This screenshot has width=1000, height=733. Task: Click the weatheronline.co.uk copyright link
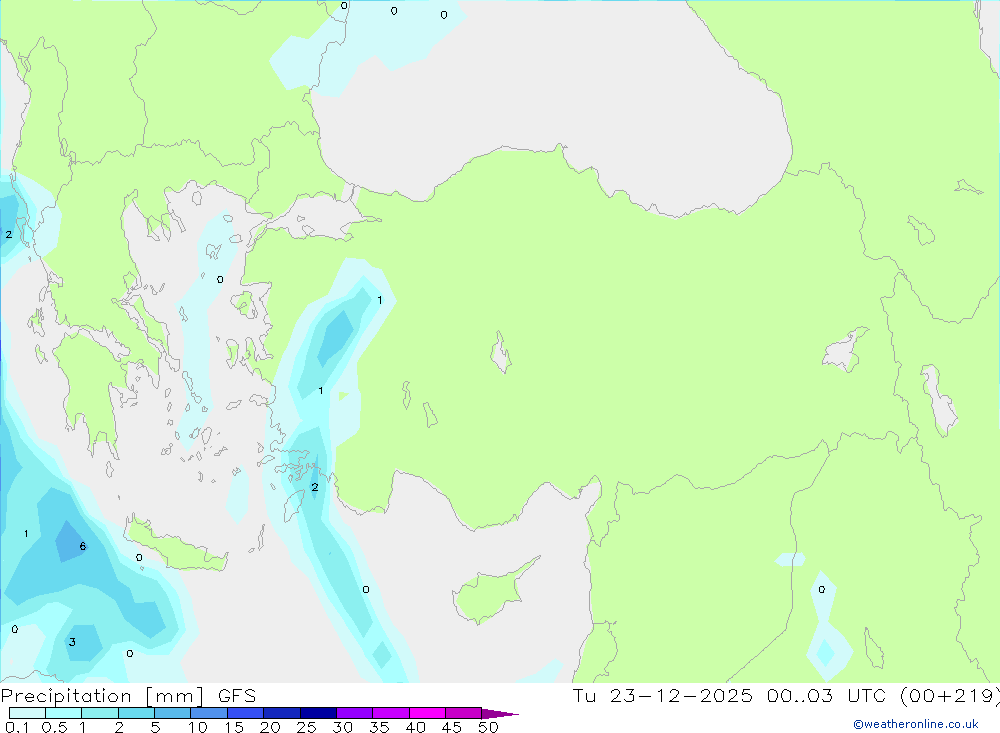tap(916, 724)
